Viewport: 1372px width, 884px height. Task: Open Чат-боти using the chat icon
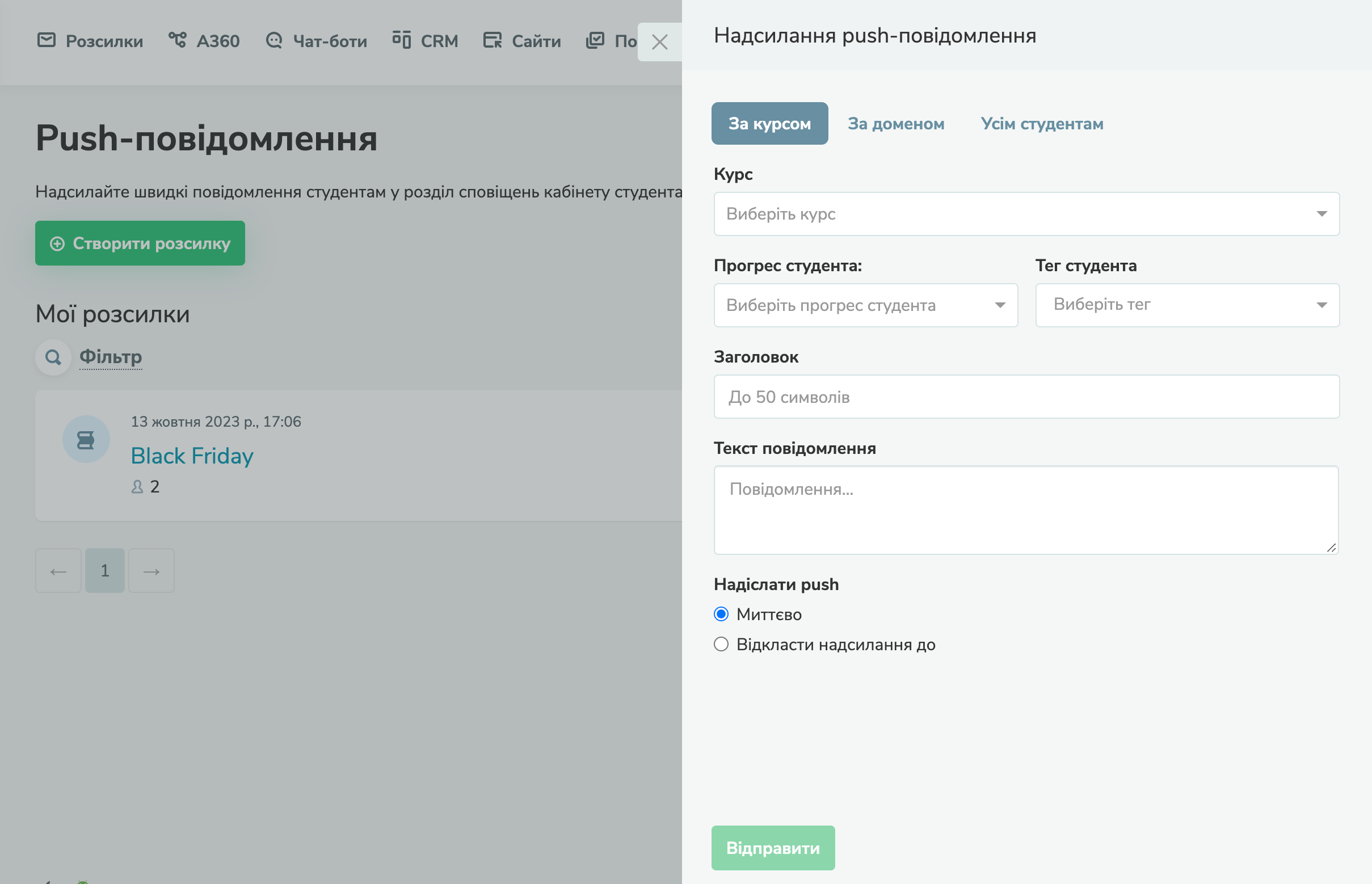pyautogui.click(x=274, y=40)
